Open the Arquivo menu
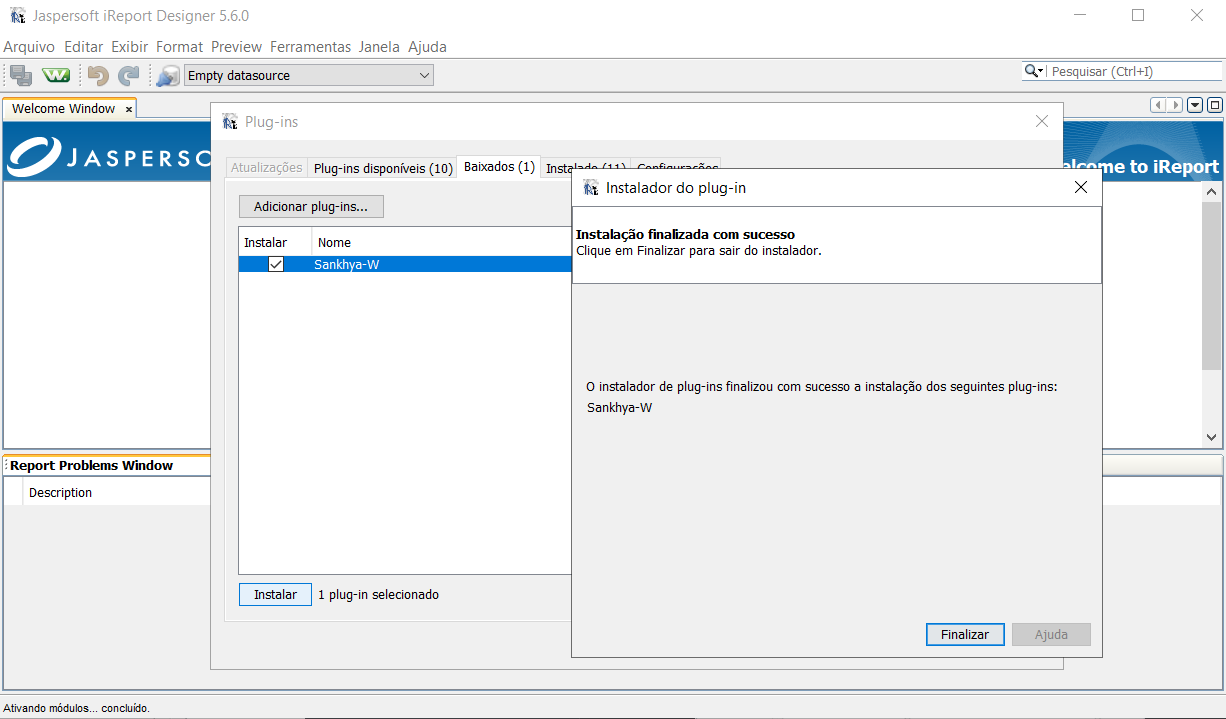 pos(29,47)
